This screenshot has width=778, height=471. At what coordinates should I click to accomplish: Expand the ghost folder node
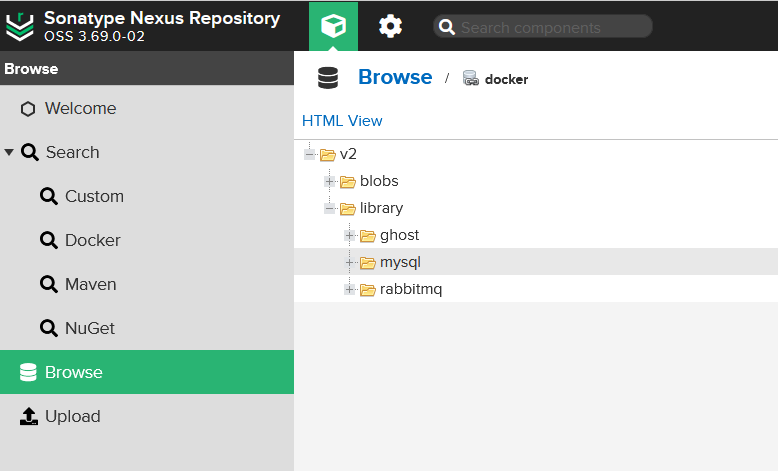tap(350, 236)
